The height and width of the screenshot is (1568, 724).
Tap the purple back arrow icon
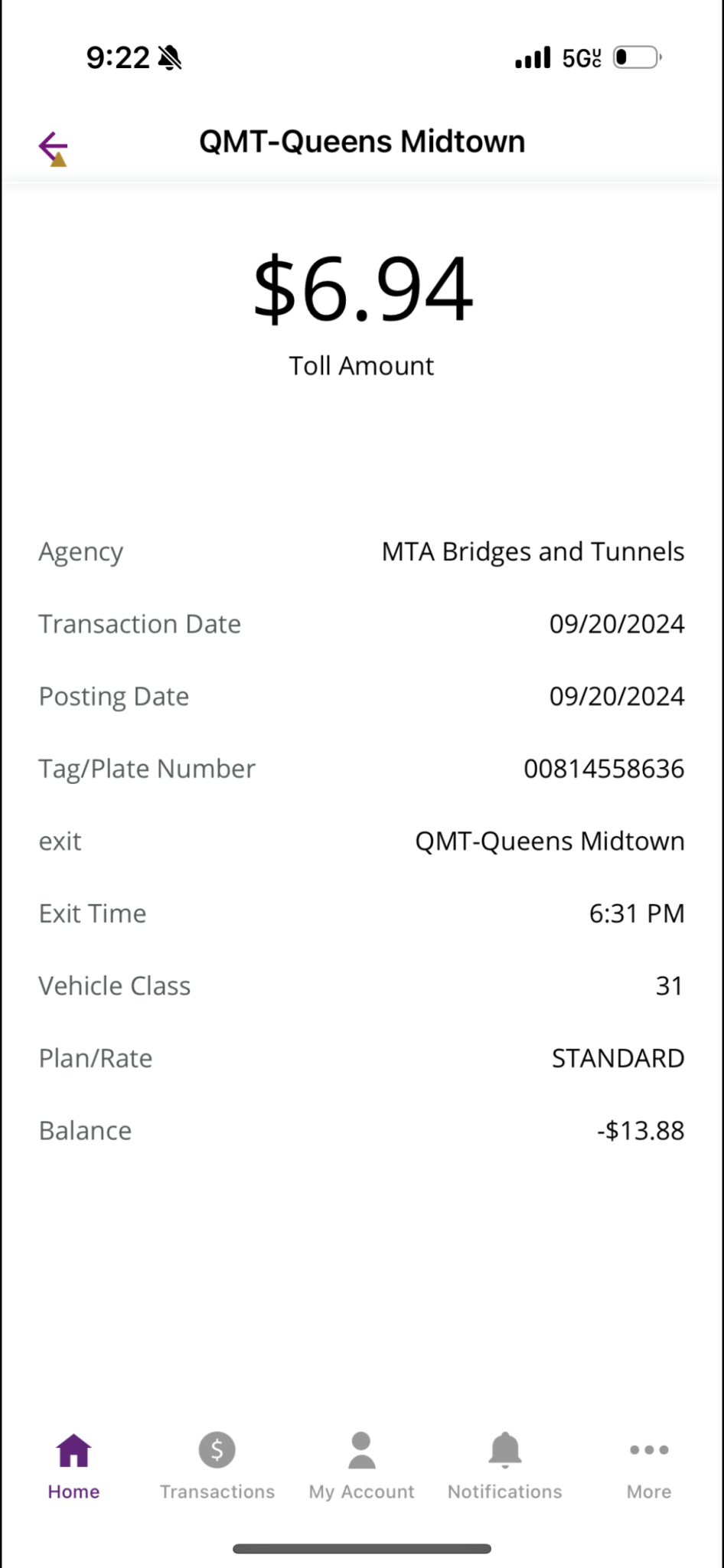(54, 146)
